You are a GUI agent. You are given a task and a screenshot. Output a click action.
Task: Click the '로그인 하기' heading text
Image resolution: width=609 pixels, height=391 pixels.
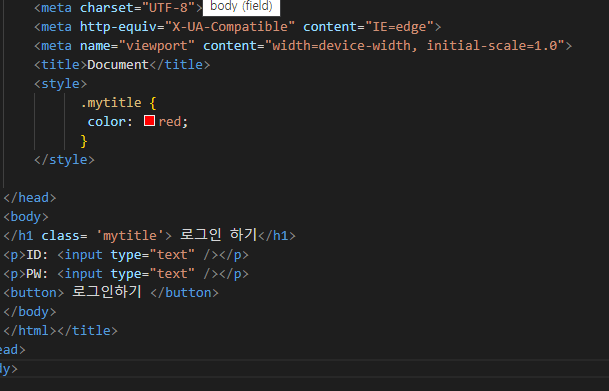[218, 235]
